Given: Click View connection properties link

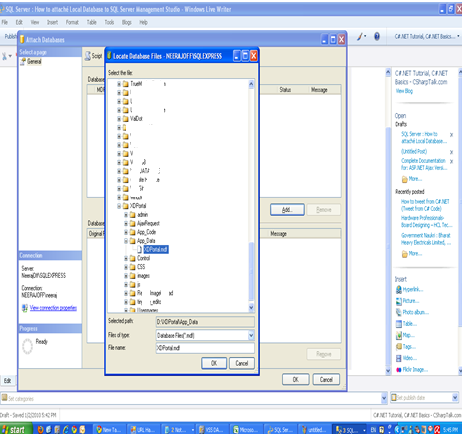Looking at the screenshot, I should [53, 308].
